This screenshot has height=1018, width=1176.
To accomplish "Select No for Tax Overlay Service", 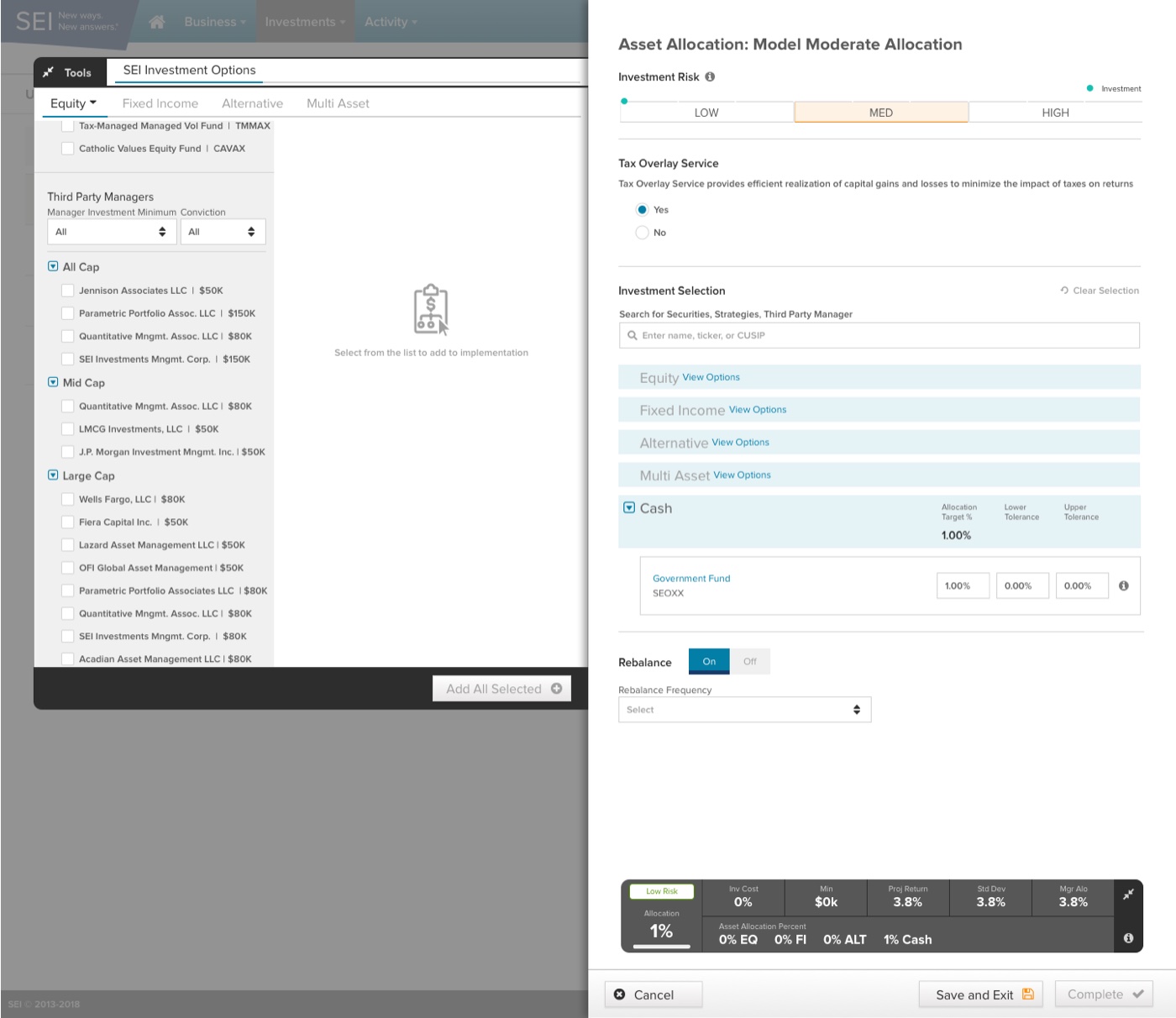I will click(642, 232).
